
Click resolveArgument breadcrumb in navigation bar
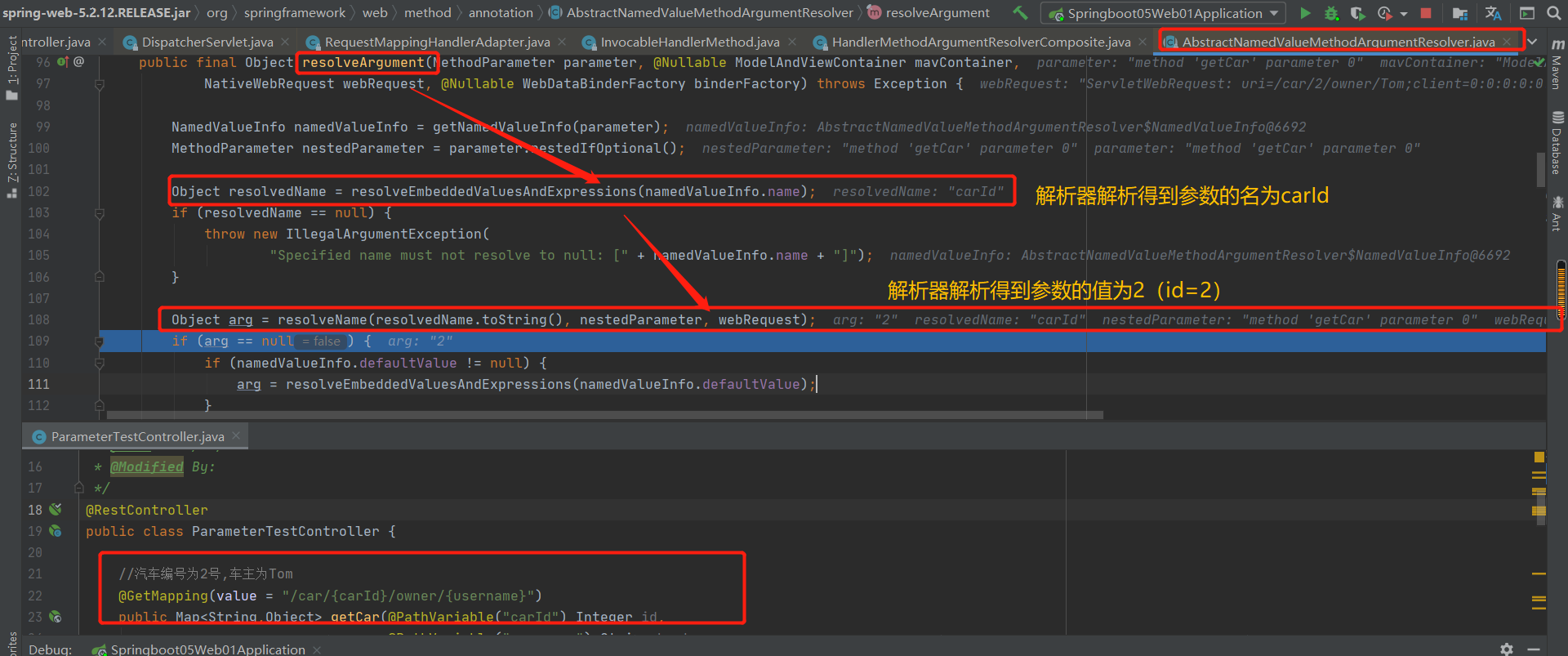click(929, 13)
